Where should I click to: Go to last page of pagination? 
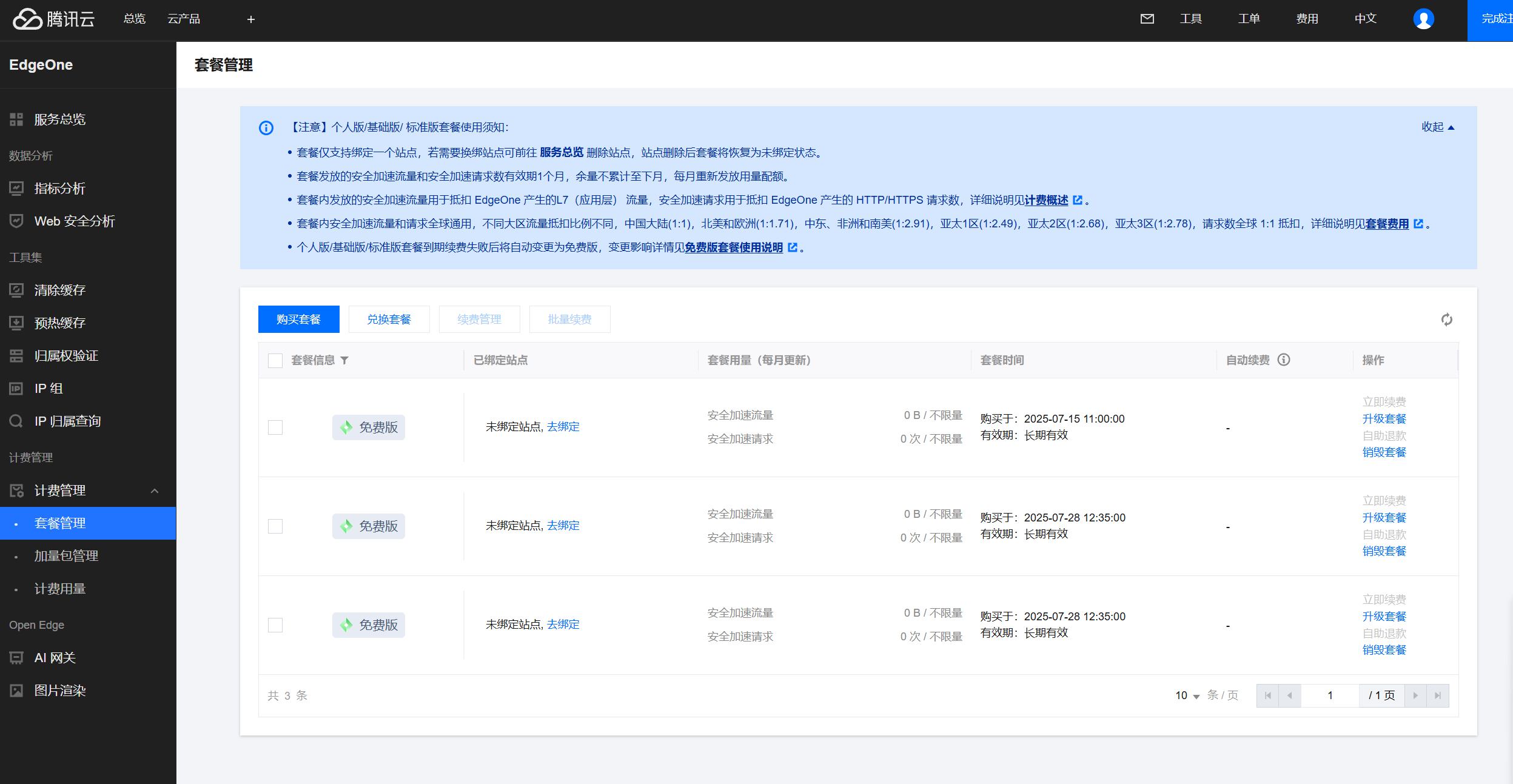[x=1438, y=695]
